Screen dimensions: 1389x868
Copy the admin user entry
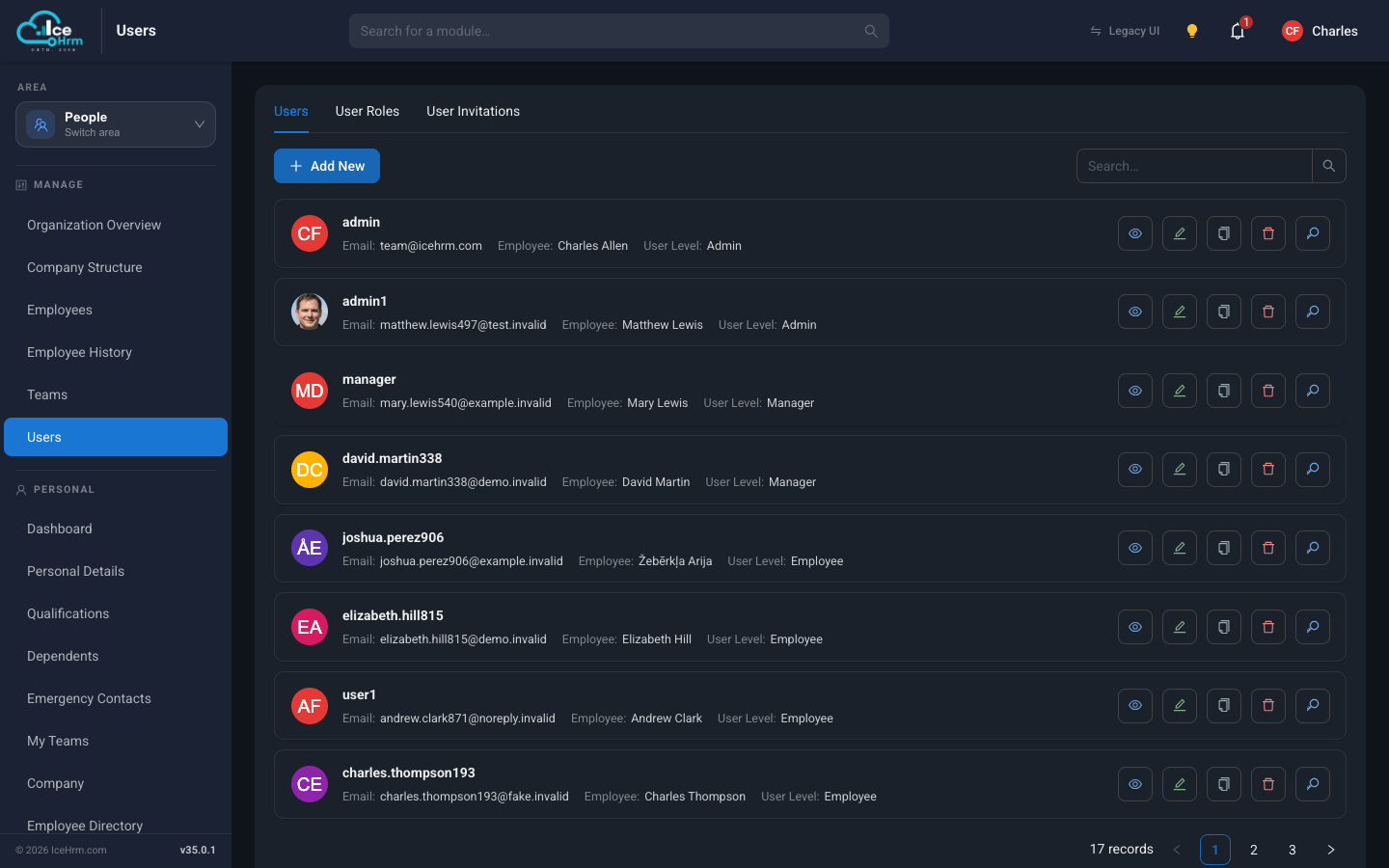[x=1224, y=233]
